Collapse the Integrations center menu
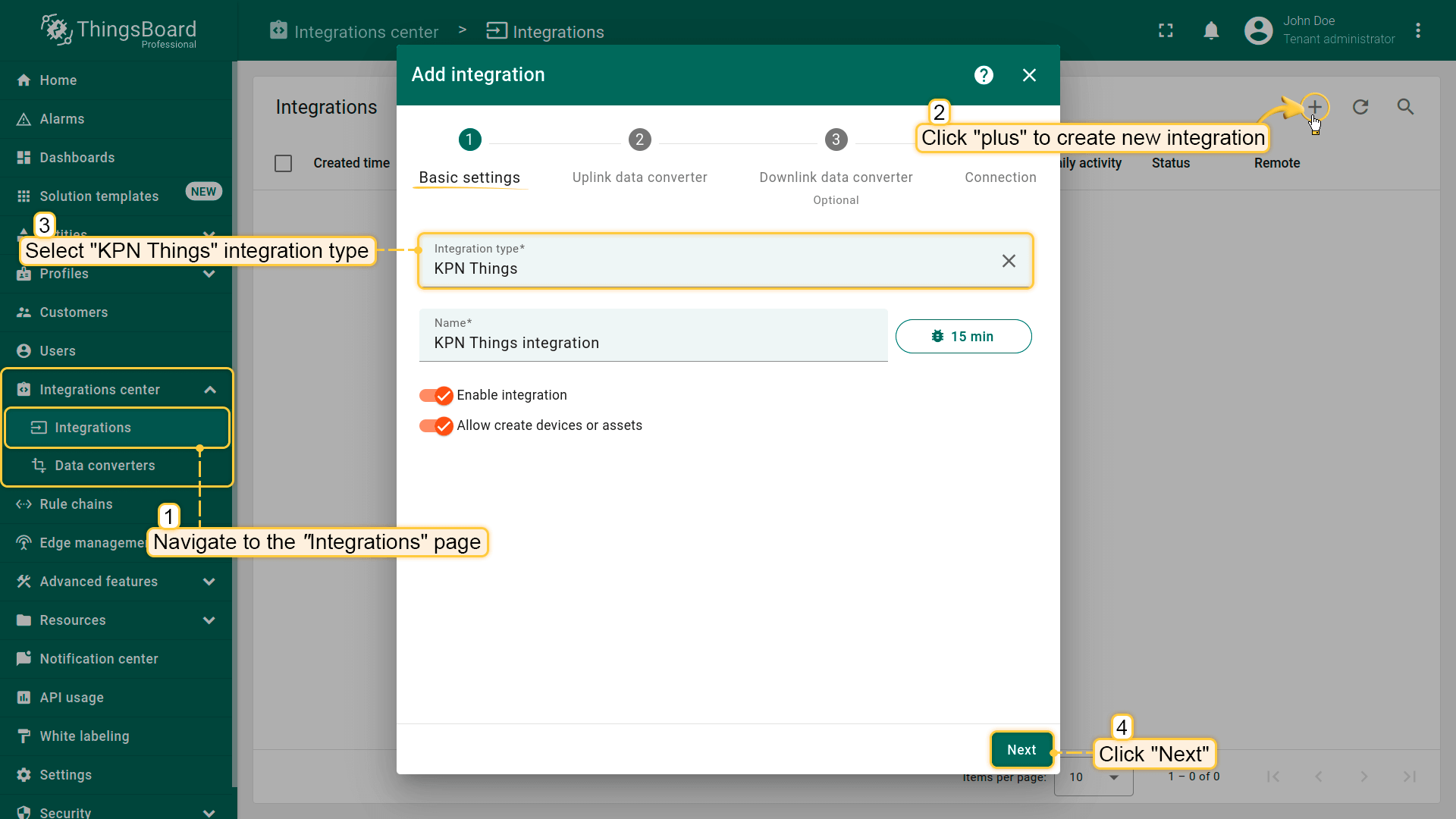This screenshot has height=819, width=1456. tap(210, 390)
